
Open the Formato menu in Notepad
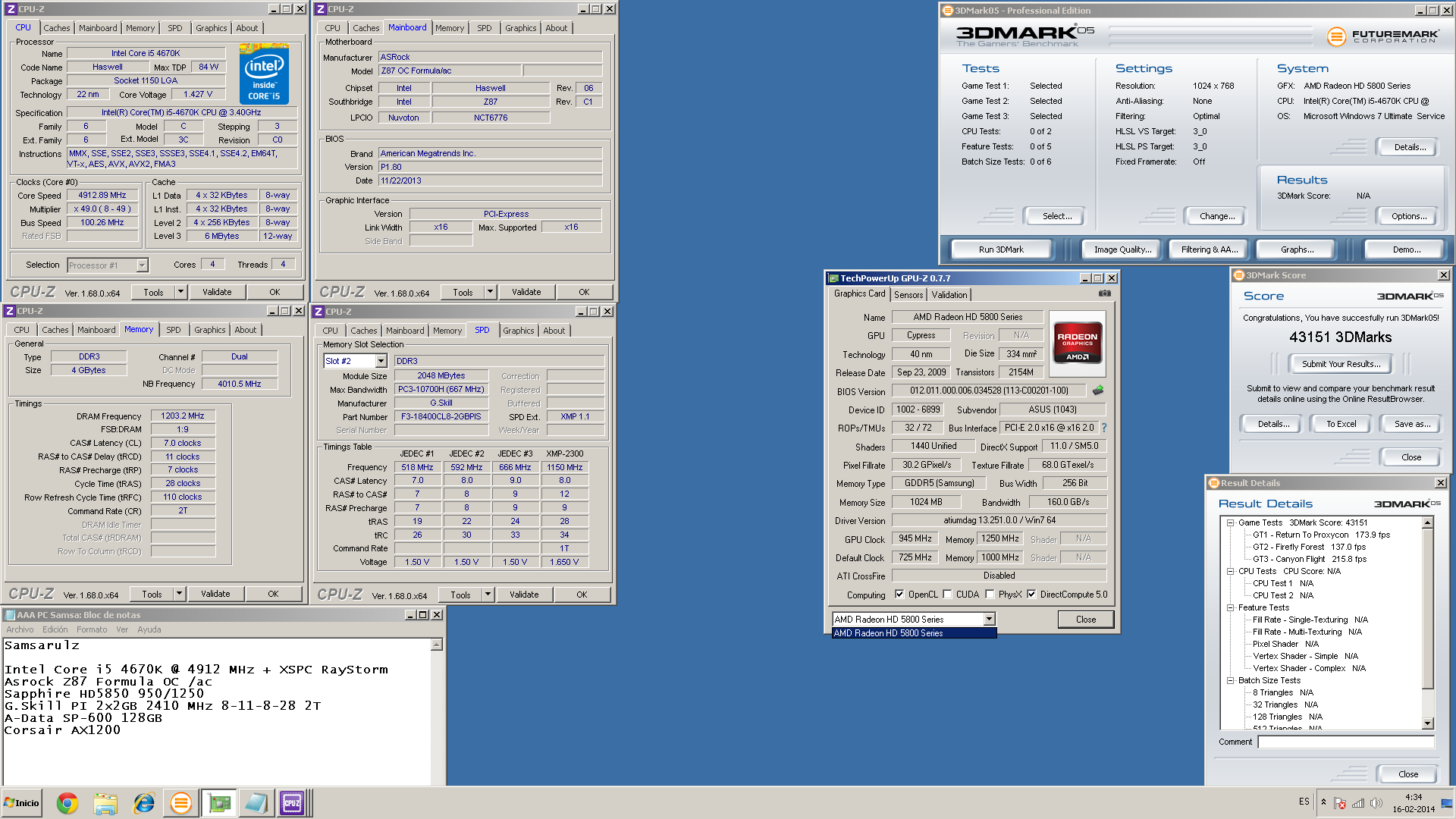(x=92, y=629)
